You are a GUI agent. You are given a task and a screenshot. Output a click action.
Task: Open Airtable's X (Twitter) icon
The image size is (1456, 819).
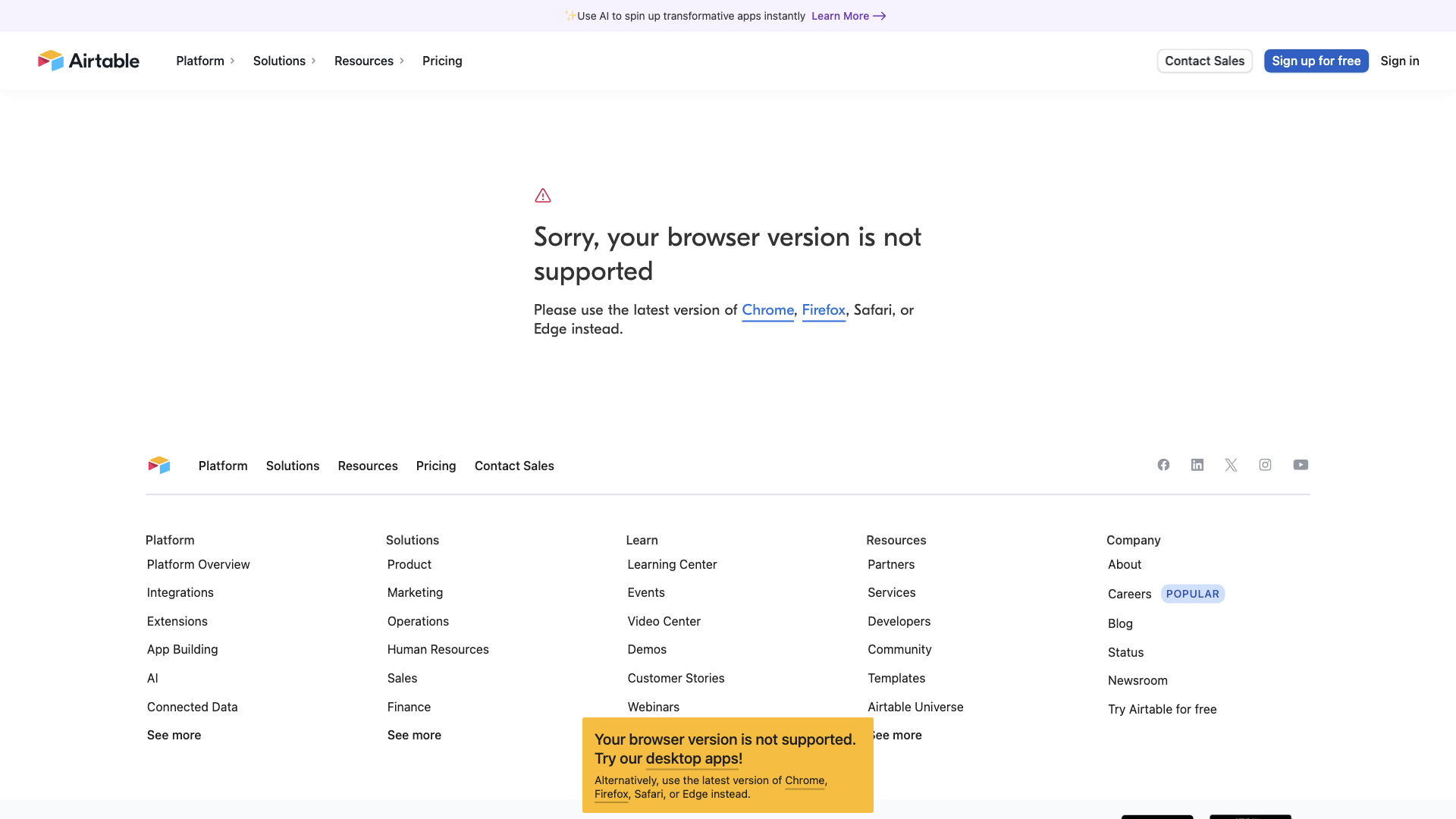1231,465
